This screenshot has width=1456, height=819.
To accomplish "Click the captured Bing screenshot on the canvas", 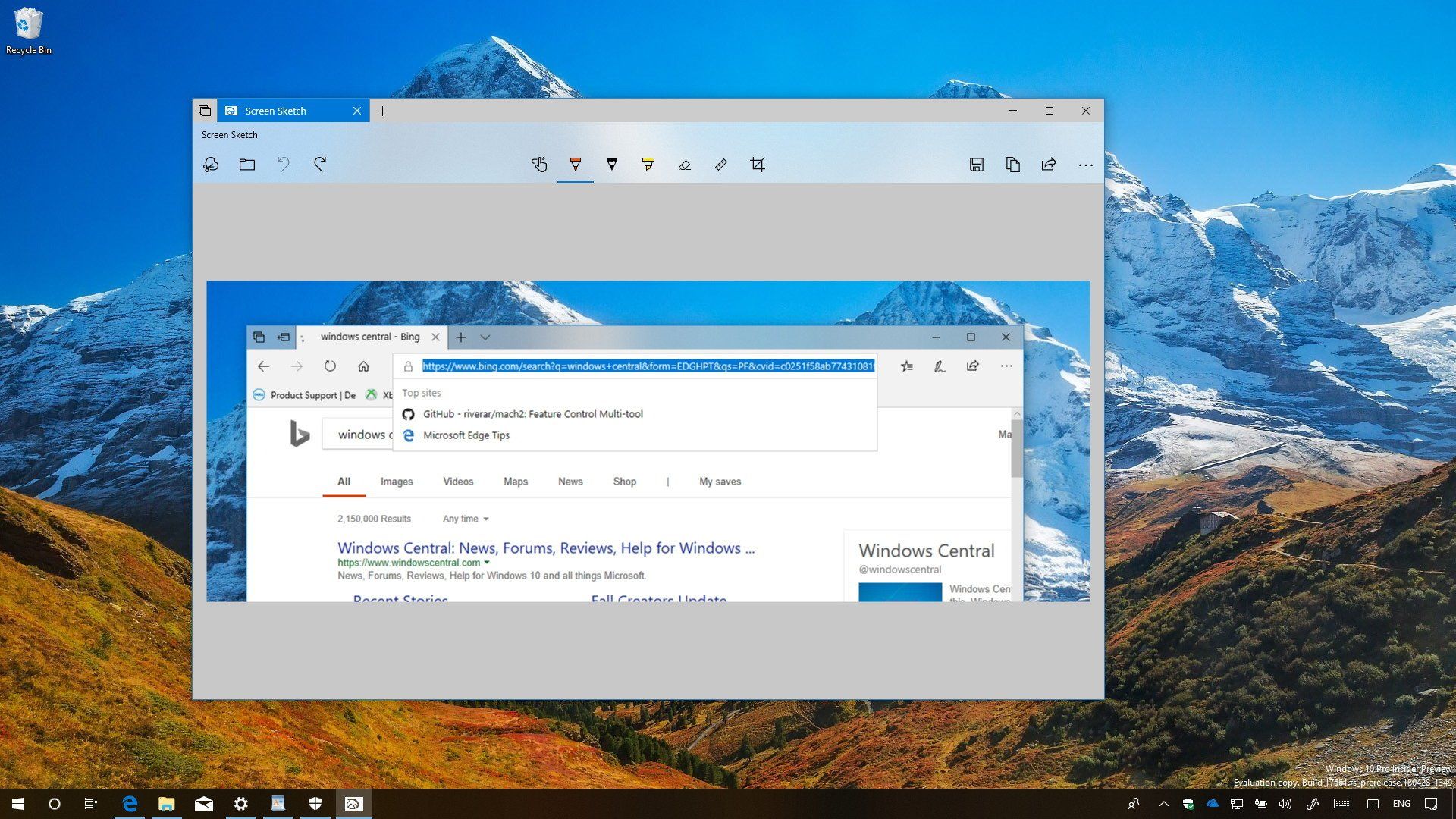I will point(648,441).
